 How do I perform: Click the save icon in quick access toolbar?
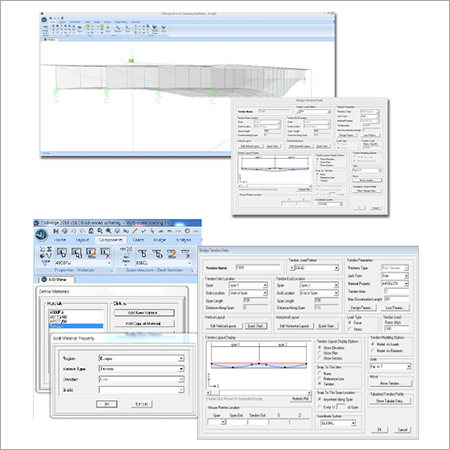click(56, 231)
